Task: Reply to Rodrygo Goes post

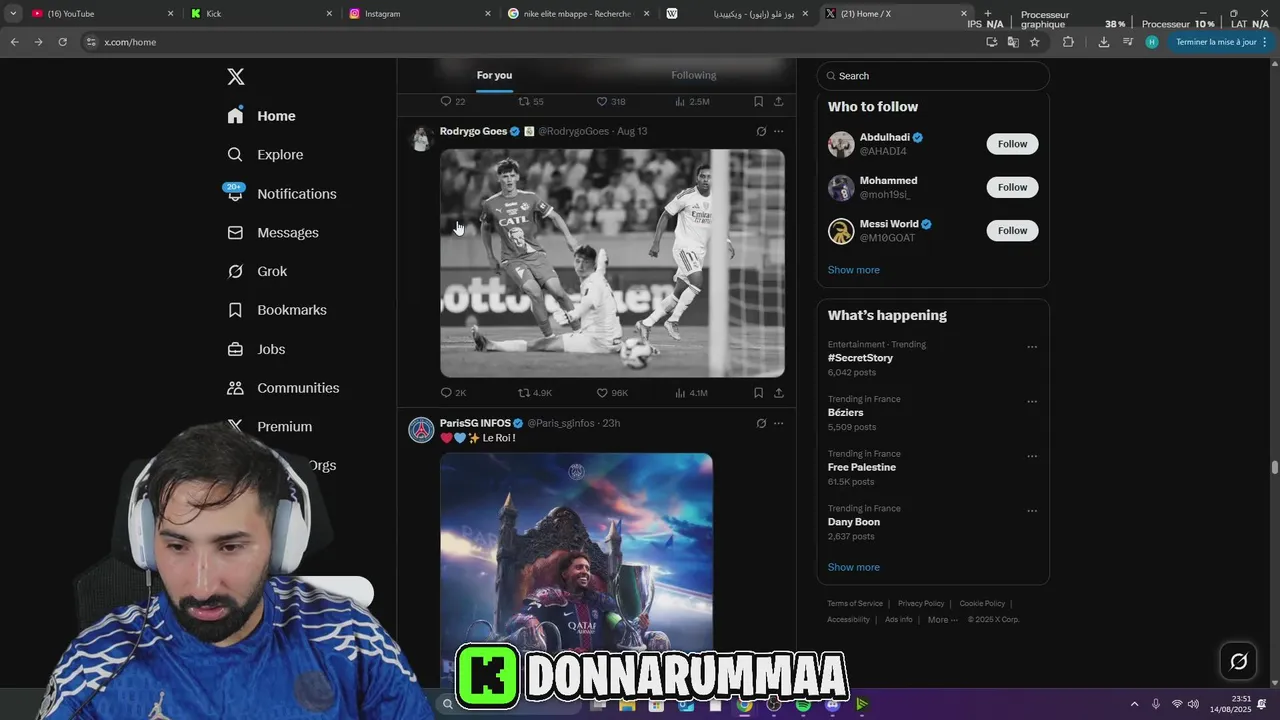Action: pyautogui.click(x=453, y=393)
